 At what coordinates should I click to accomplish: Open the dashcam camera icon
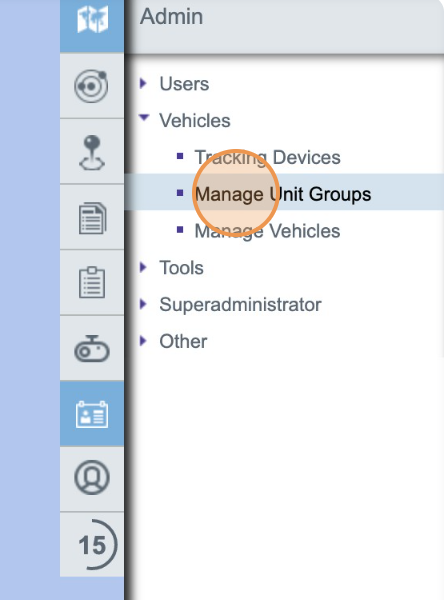[92, 349]
